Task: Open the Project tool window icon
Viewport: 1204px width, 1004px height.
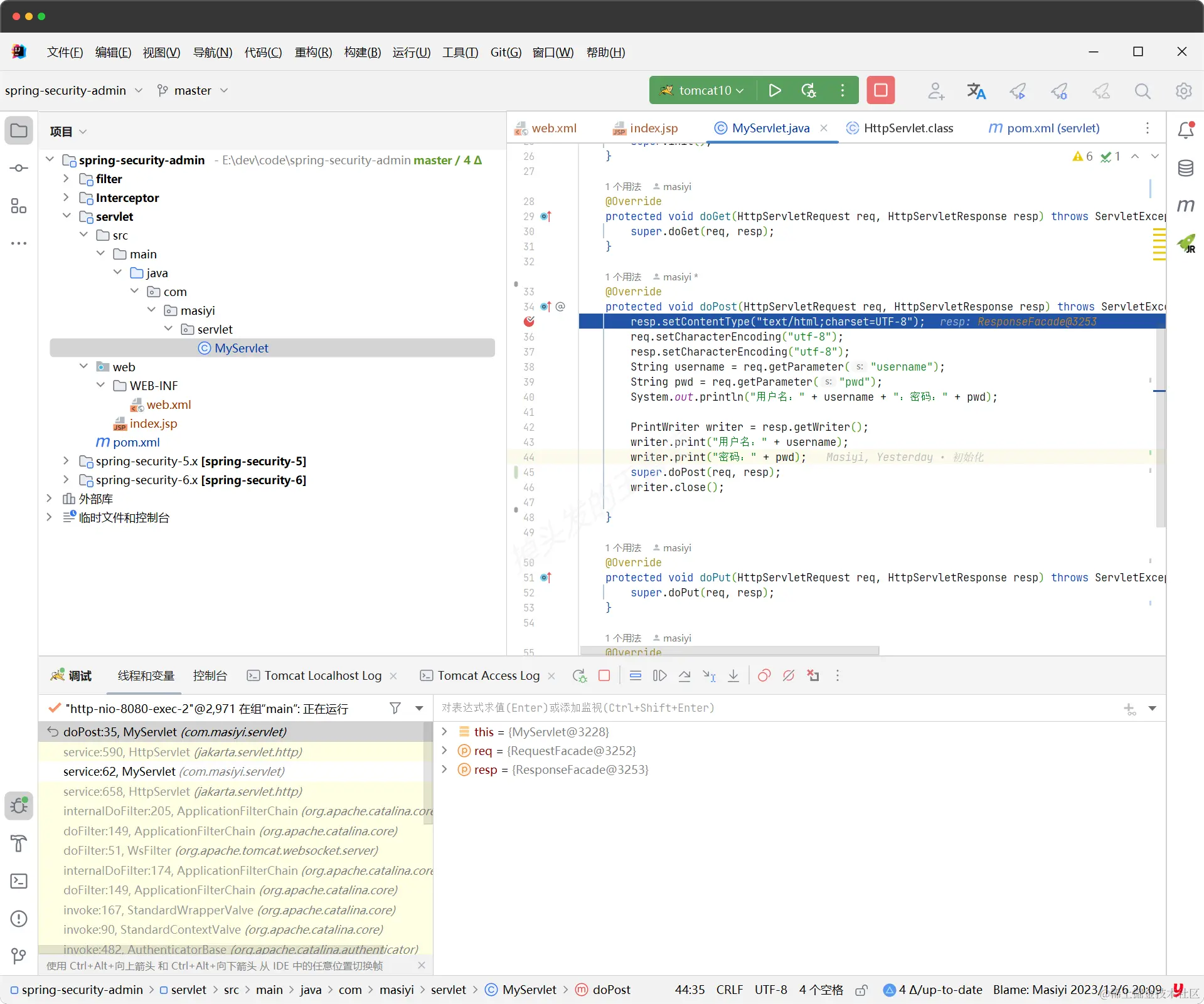Action: click(19, 130)
